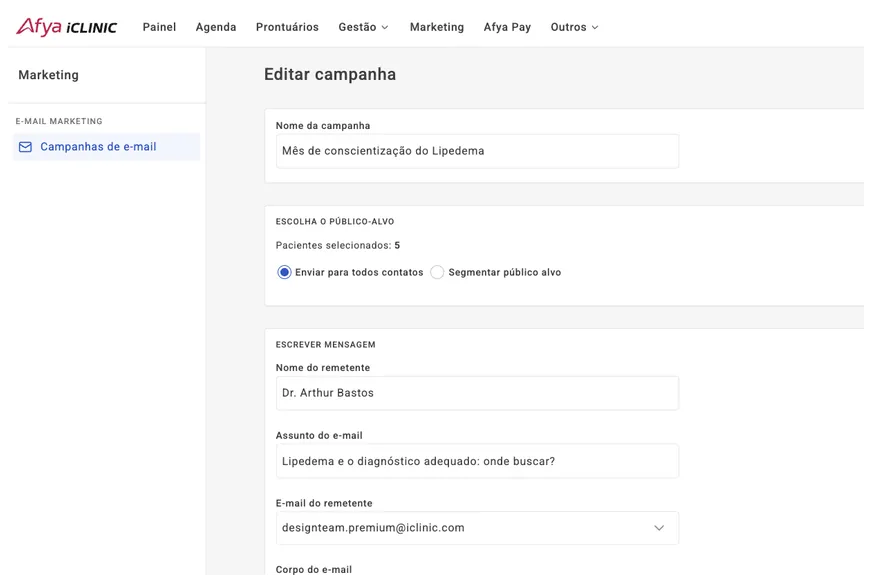This screenshot has height=583, width=872.
Task: Click the Assunto do e-mail field
Action: click(x=477, y=461)
